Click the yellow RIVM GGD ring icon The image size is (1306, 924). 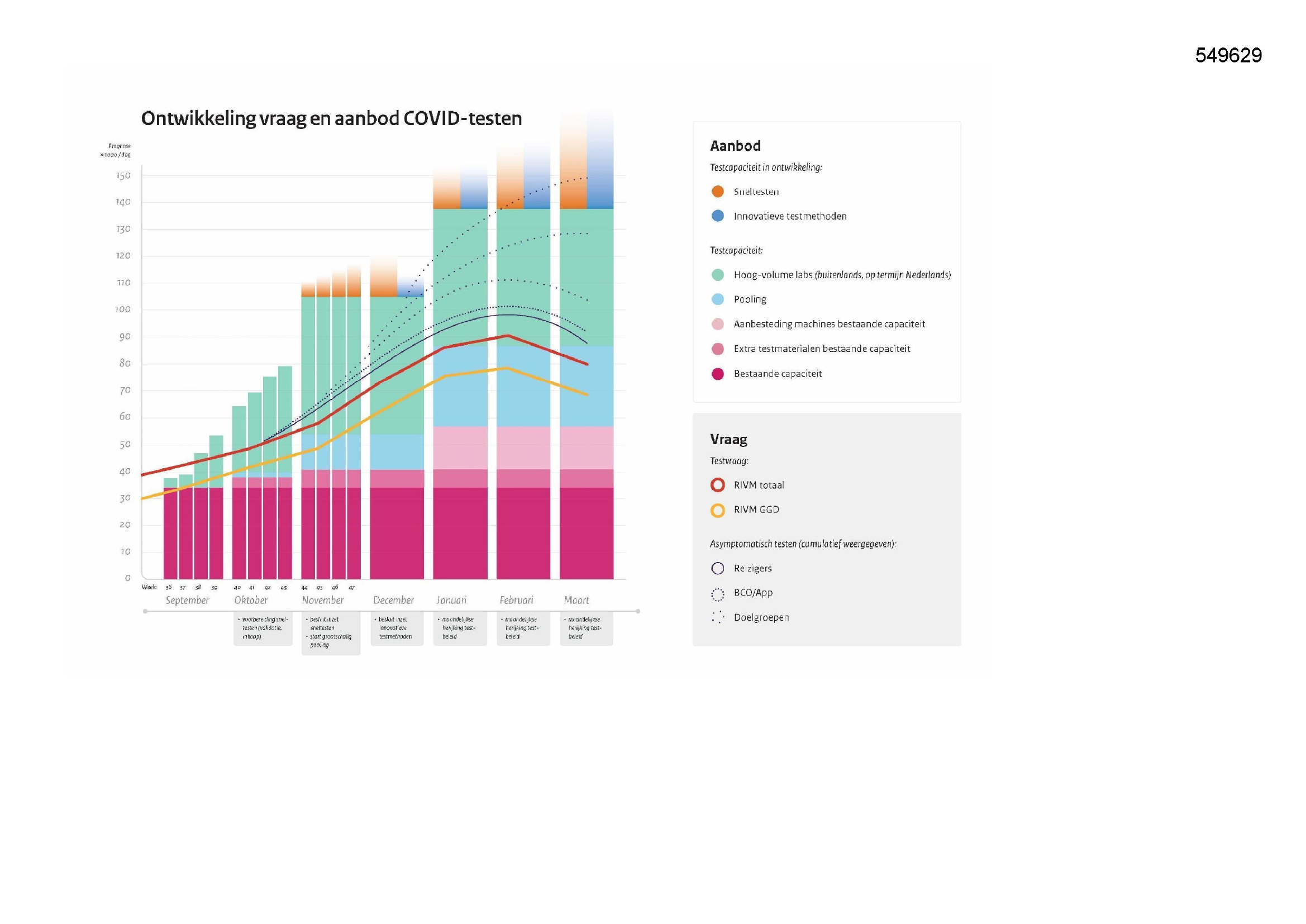(718, 511)
